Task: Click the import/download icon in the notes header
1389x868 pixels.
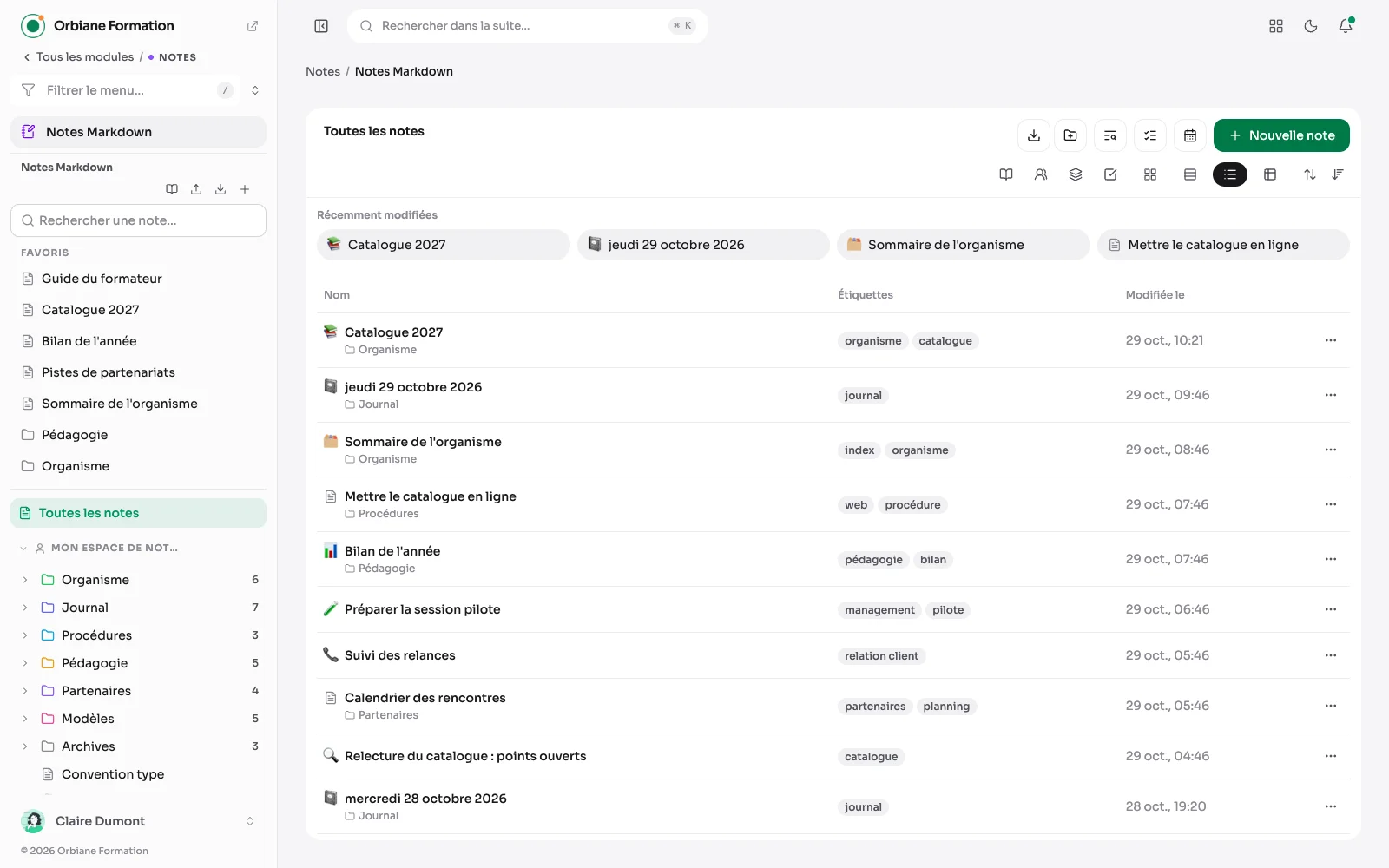Action: pos(1033,135)
